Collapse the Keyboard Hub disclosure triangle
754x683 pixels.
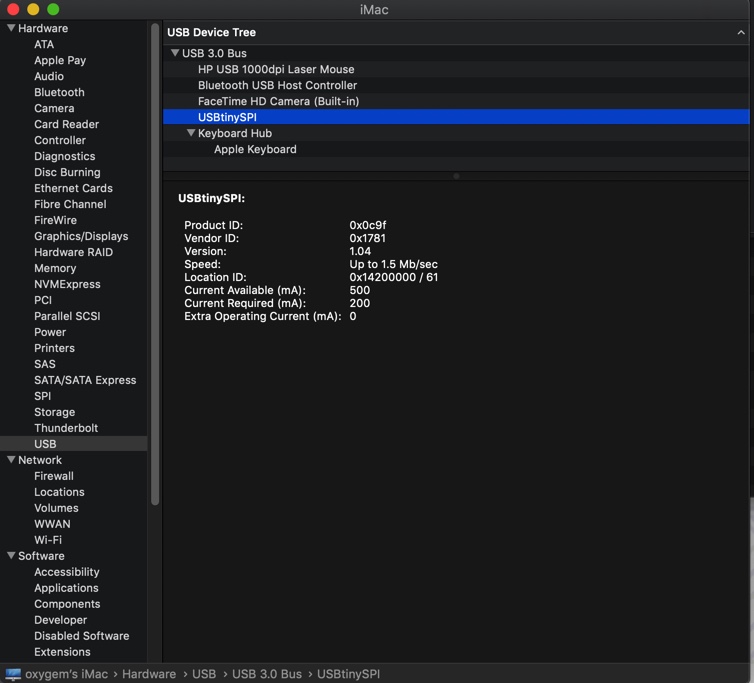[x=191, y=133]
